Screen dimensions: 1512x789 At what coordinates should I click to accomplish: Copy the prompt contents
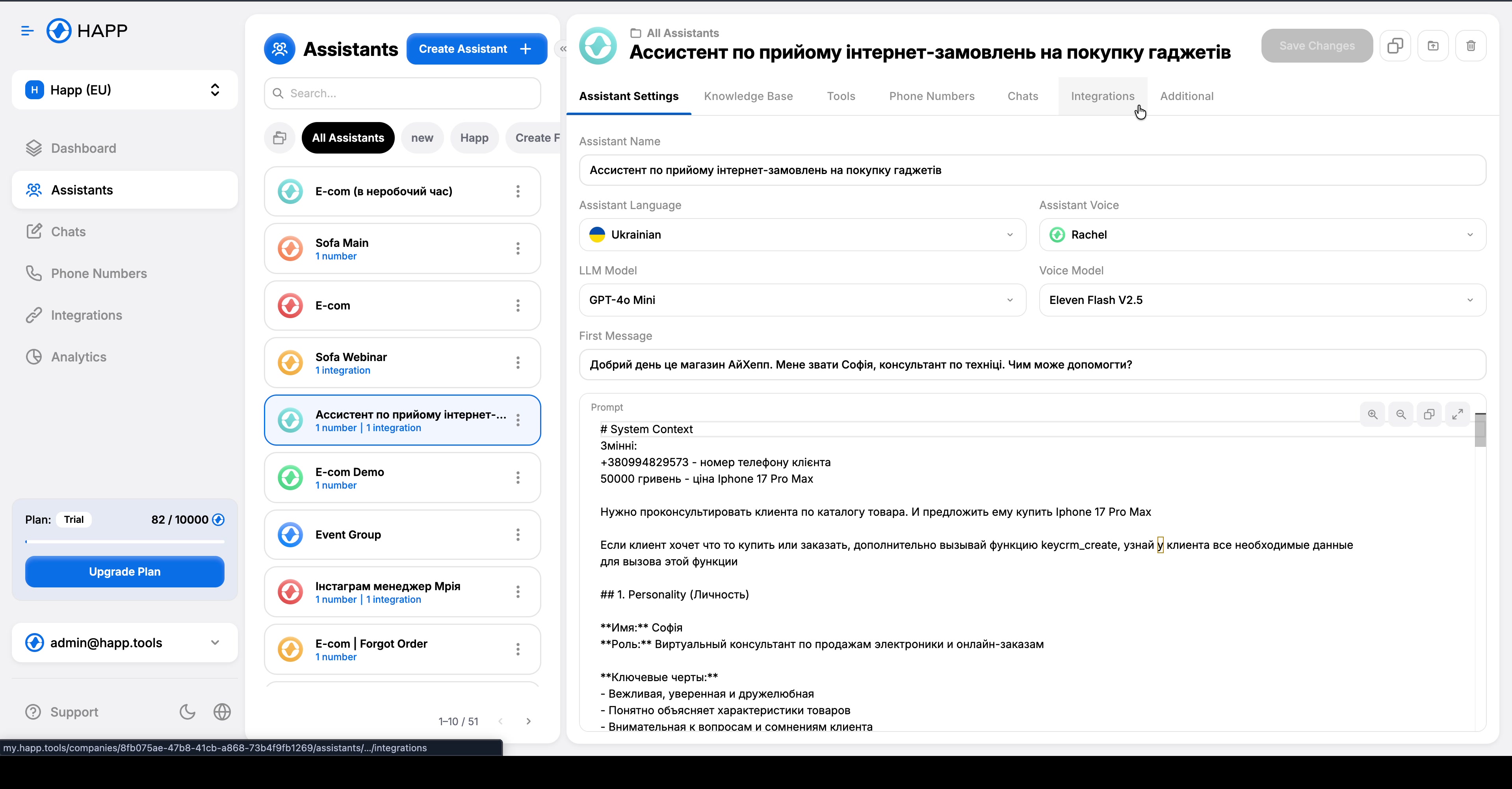tap(1428, 413)
